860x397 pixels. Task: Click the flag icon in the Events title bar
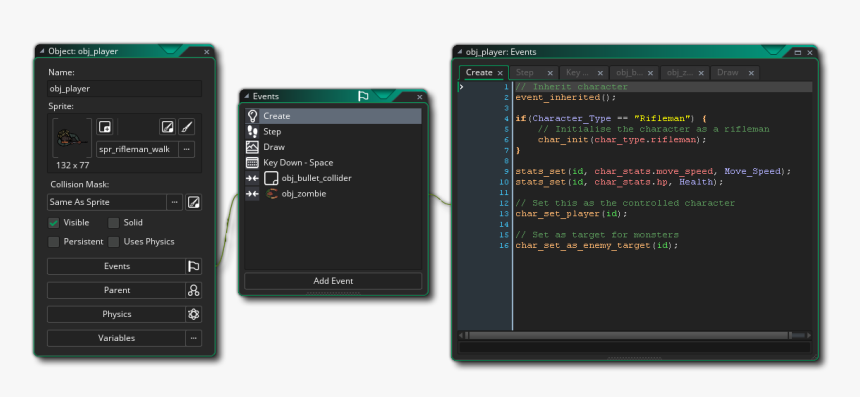tap(363, 96)
